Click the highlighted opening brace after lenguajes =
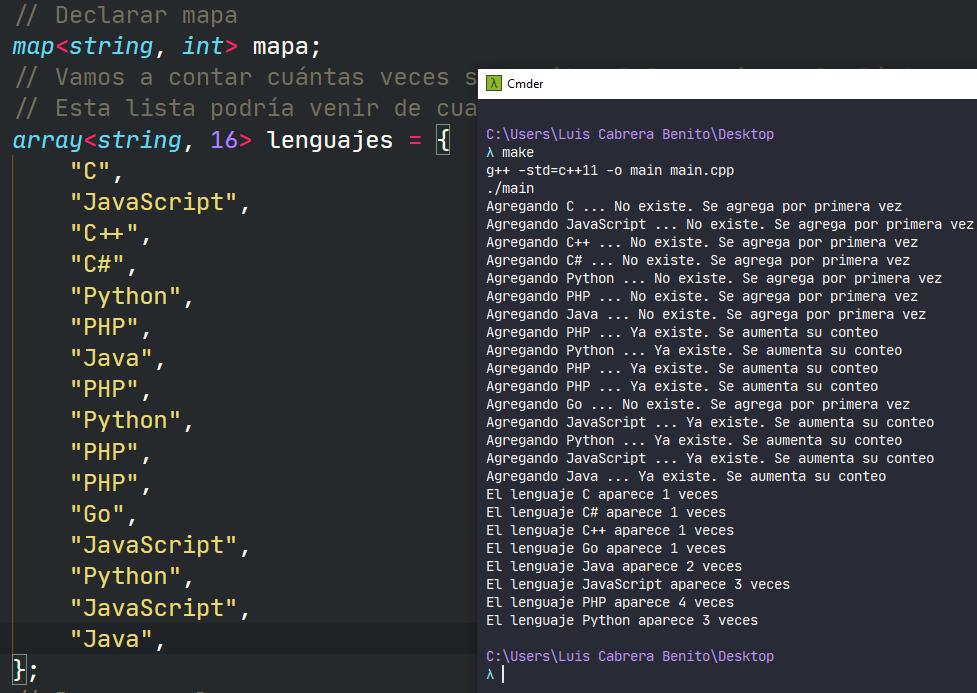The width and height of the screenshot is (977, 693). 443,140
